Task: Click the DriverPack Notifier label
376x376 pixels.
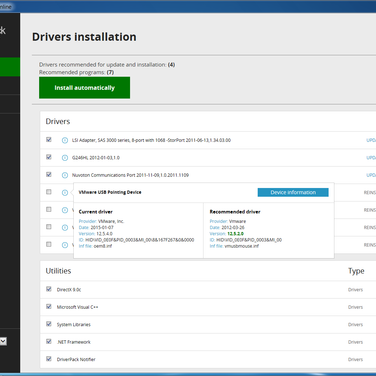Action: [x=76, y=359]
